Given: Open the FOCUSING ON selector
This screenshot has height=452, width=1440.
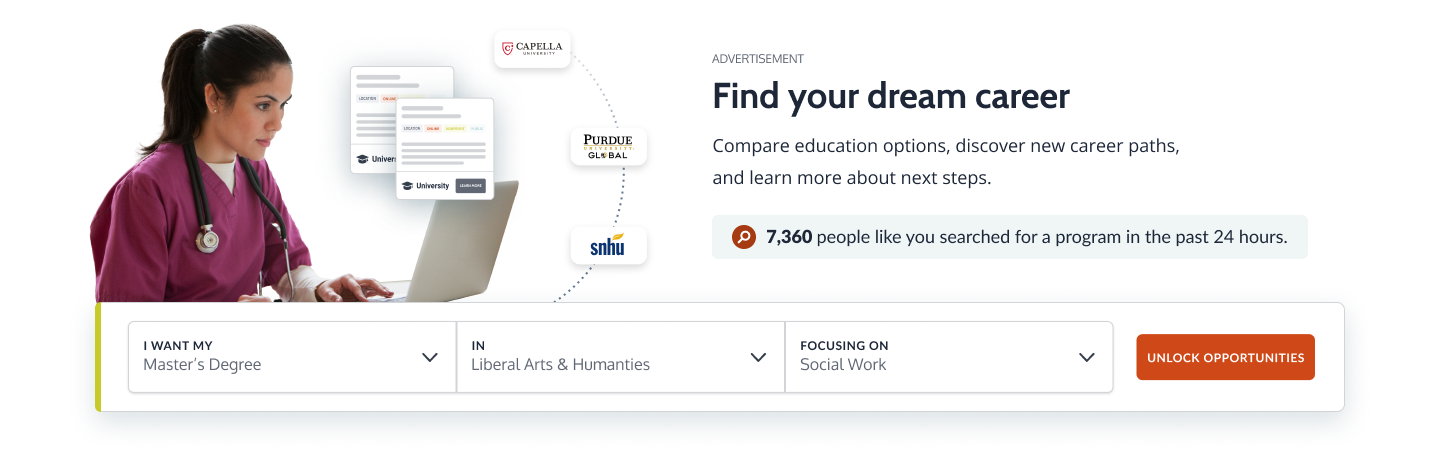Looking at the screenshot, I should coord(949,356).
